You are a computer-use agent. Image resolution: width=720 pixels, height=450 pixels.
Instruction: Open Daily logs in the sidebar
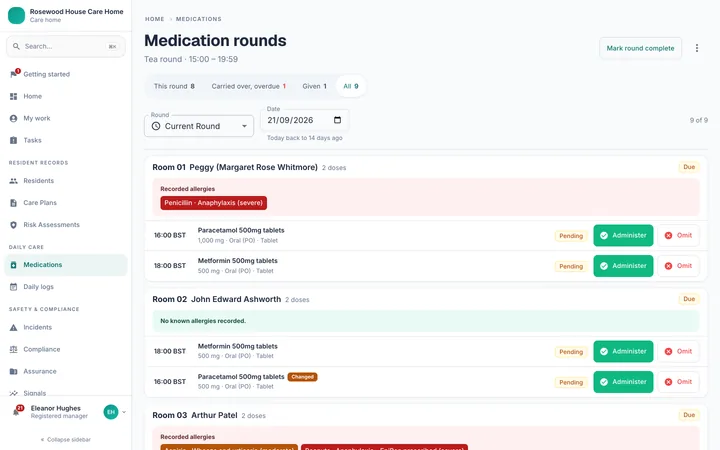click(x=66, y=287)
